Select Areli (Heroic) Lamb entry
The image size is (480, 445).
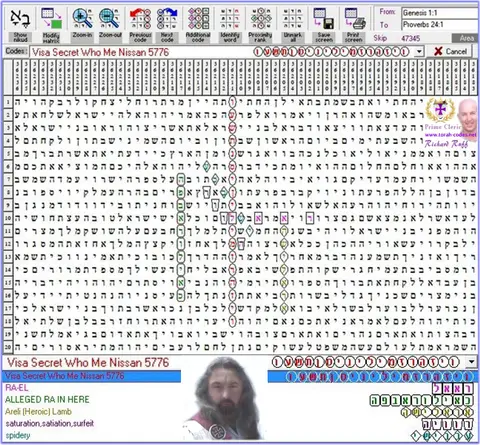(x=38, y=411)
